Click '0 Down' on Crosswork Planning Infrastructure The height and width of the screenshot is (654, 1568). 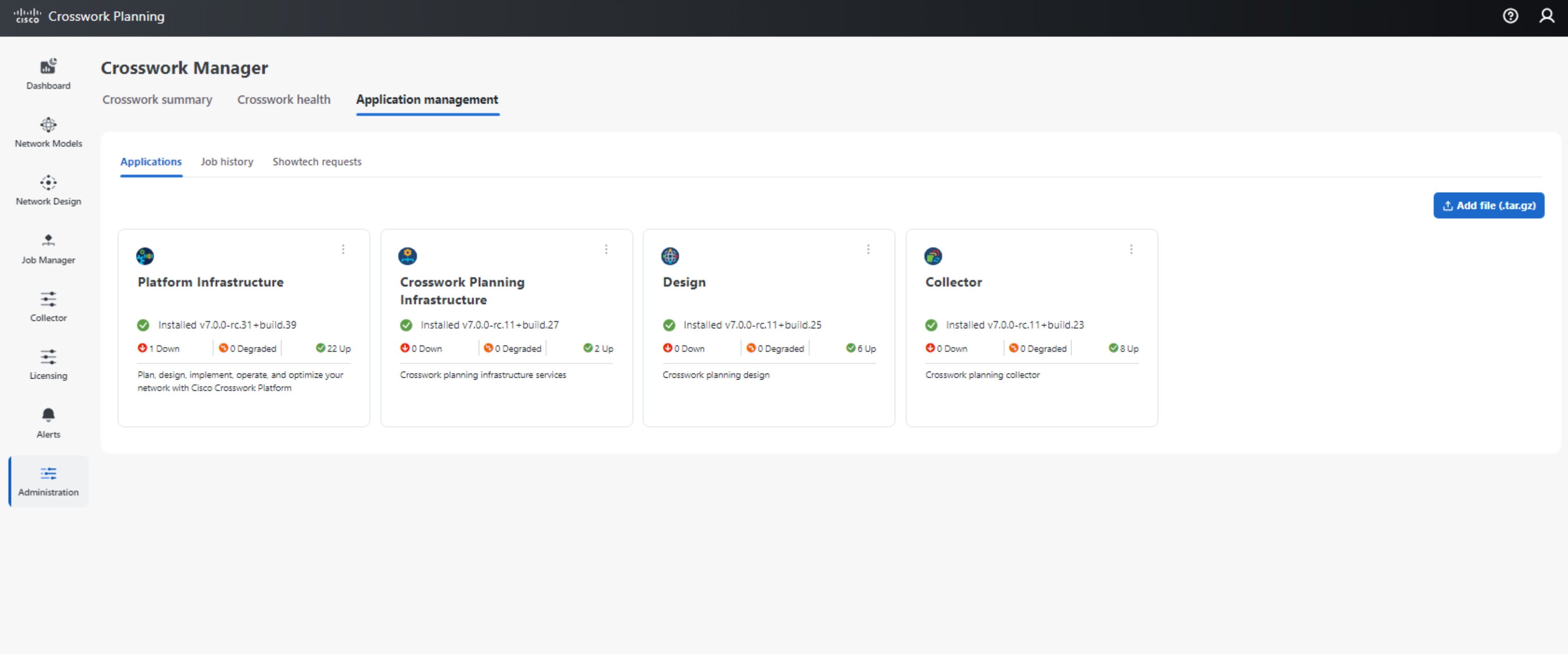(427, 348)
